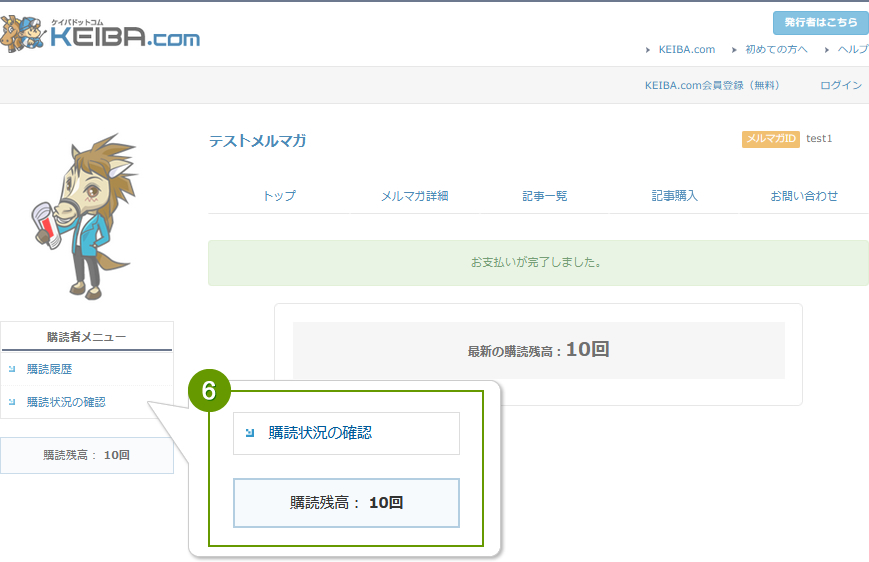Click KEIBA.com会員登録（無料）link

(712, 85)
